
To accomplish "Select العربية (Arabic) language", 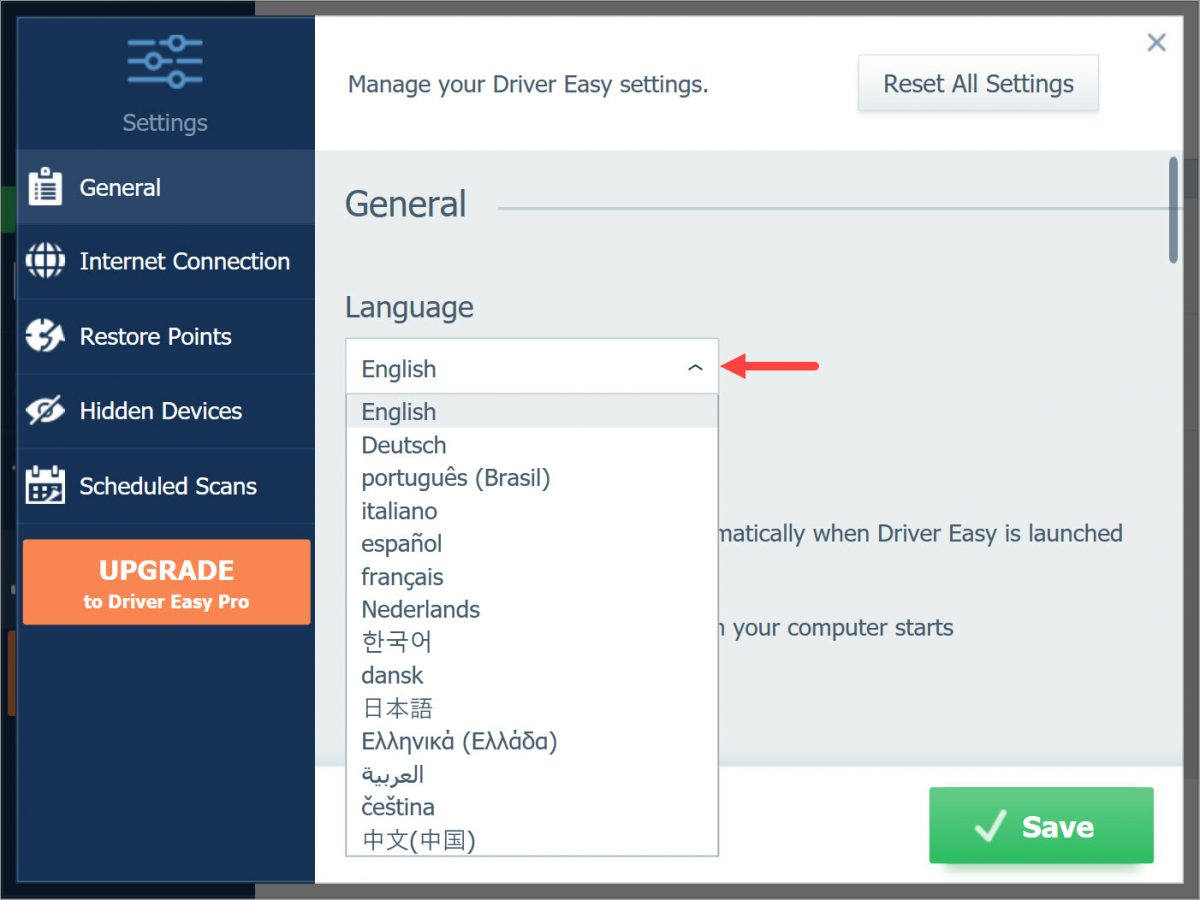I will tap(532, 774).
